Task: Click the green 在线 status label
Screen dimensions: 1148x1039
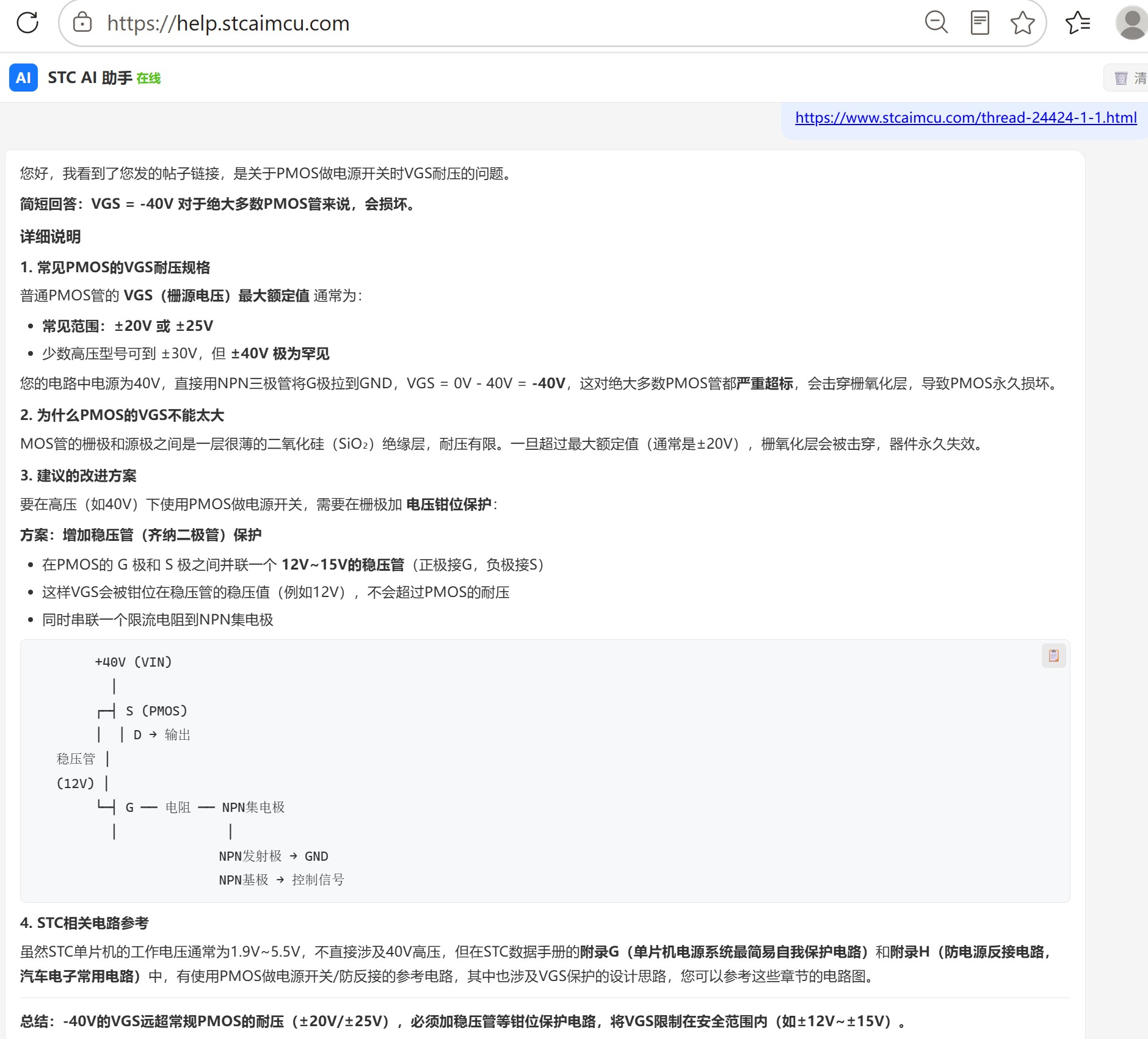Action: [148, 78]
